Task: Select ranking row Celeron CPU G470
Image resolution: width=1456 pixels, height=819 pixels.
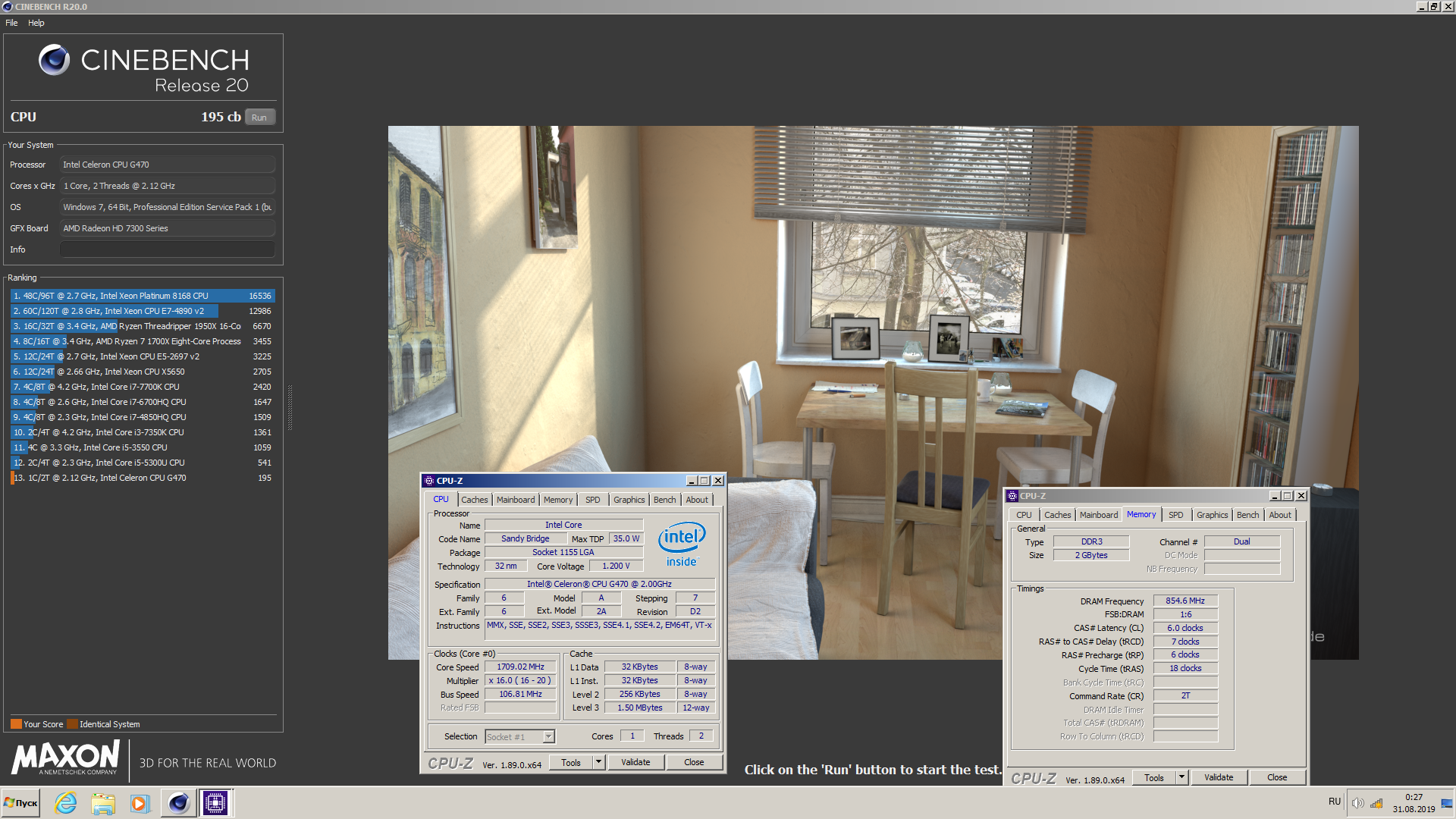Action: click(143, 478)
